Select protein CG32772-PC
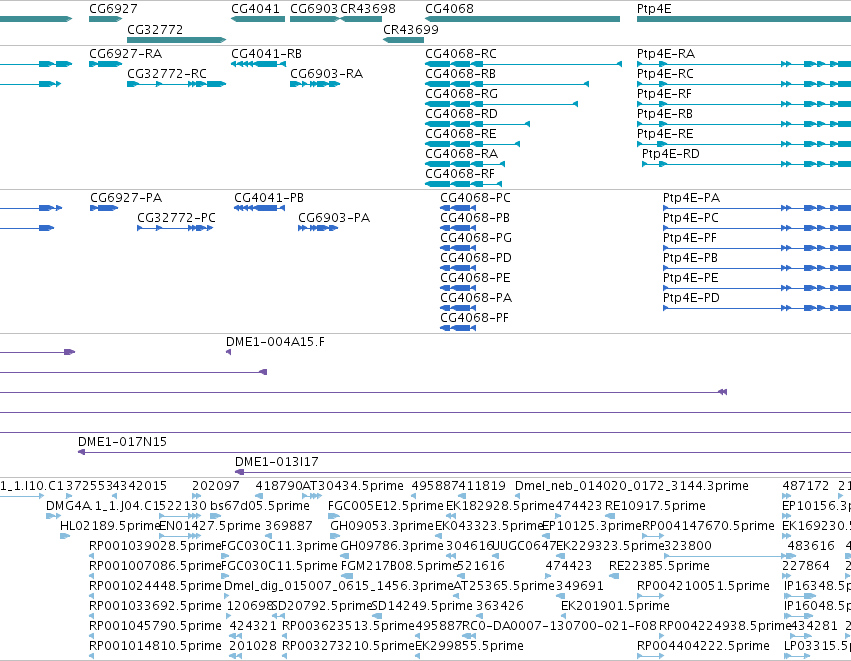The image size is (851, 661). coord(175,228)
